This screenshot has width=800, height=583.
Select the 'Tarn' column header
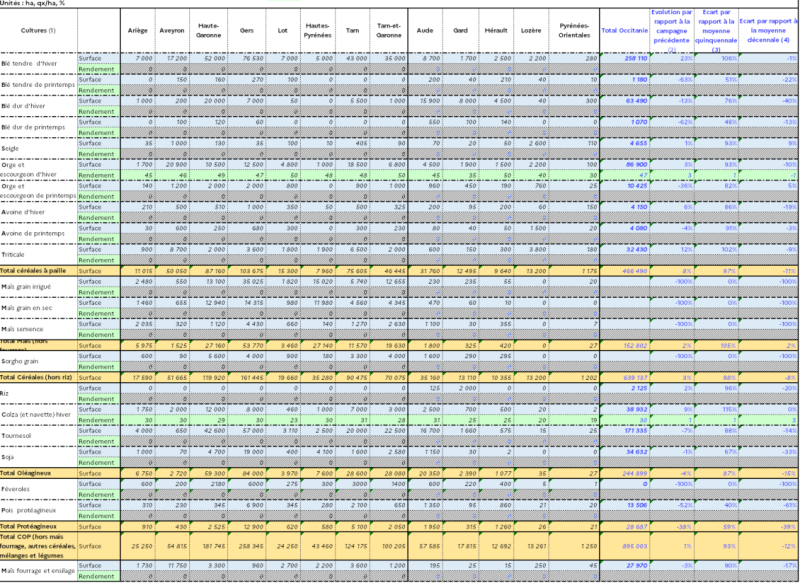click(x=353, y=31)
